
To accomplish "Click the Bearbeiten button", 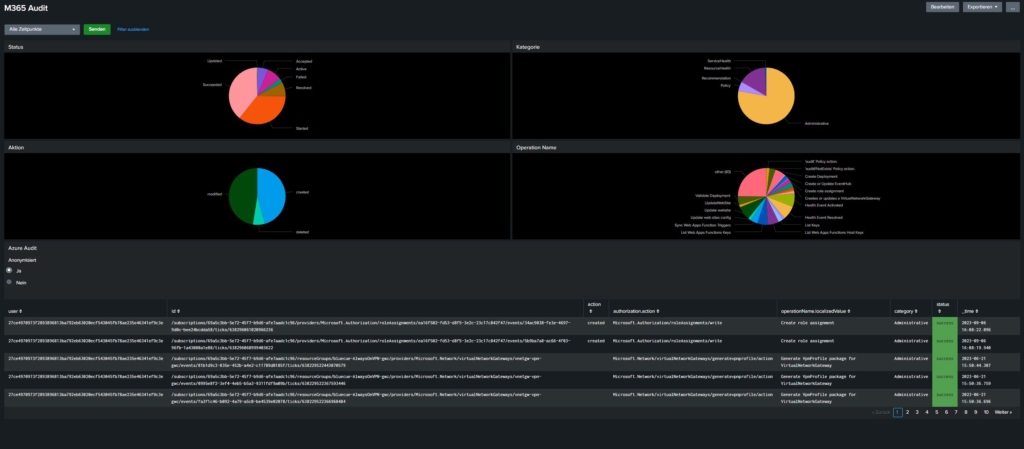I will click(942, 7).
